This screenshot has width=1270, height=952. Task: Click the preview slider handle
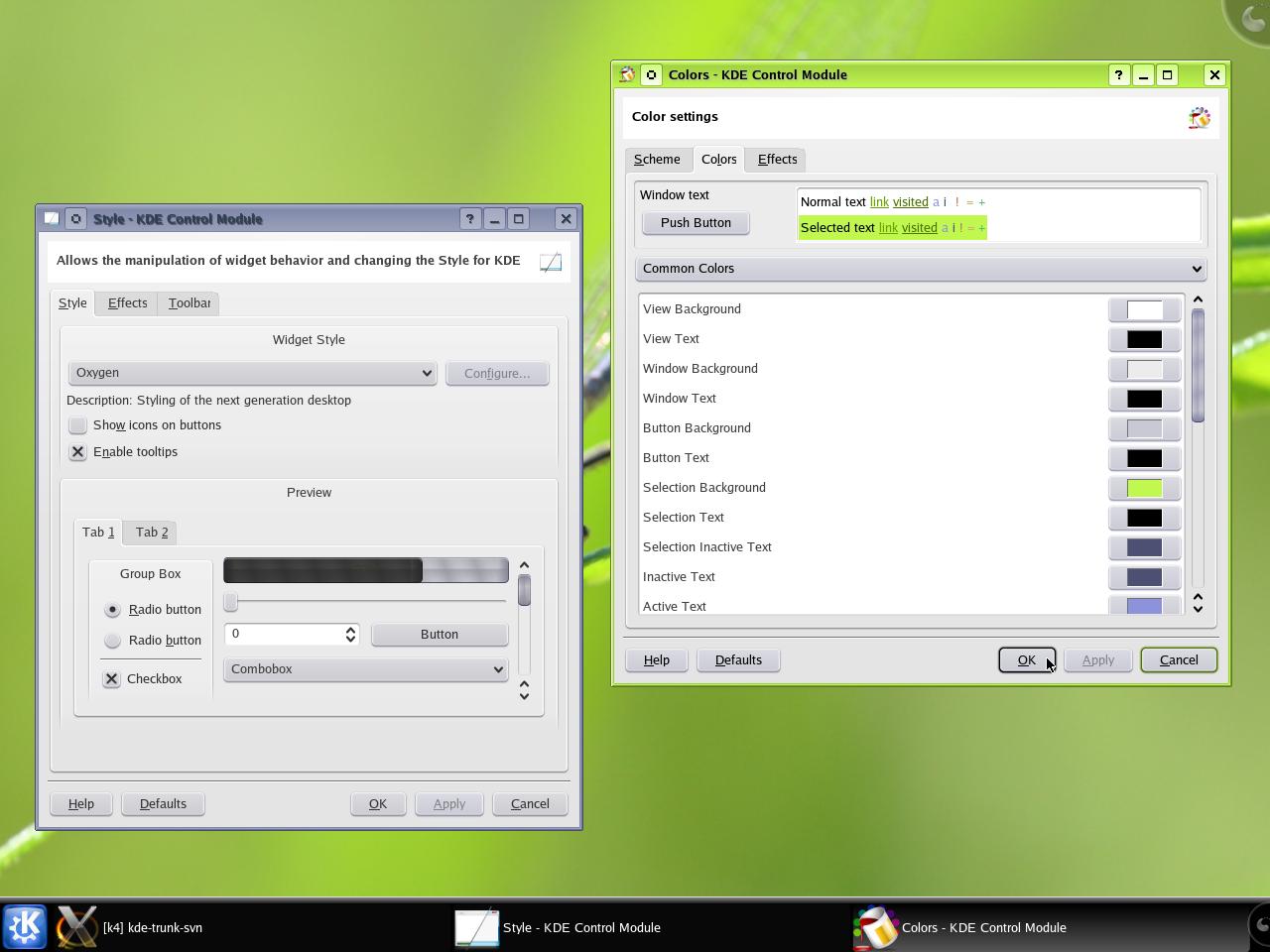(230, 602)
